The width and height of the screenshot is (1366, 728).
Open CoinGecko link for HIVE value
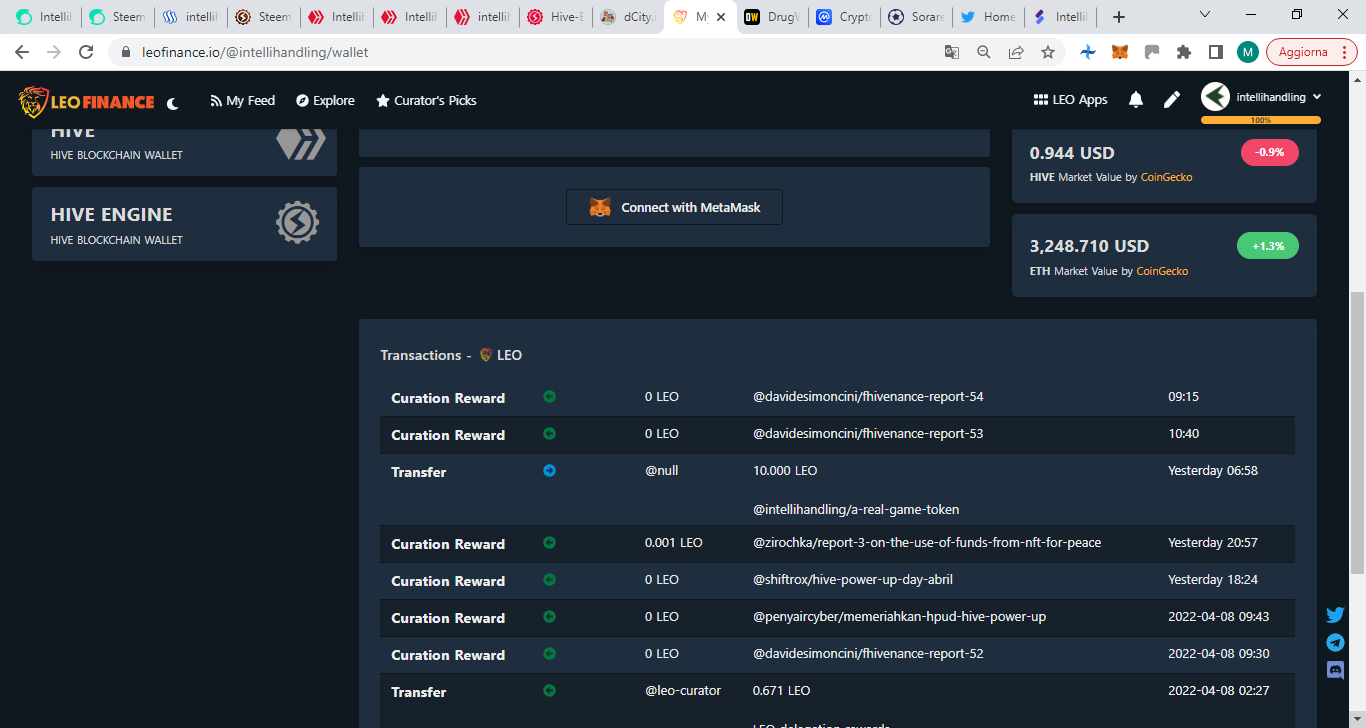1166,177
